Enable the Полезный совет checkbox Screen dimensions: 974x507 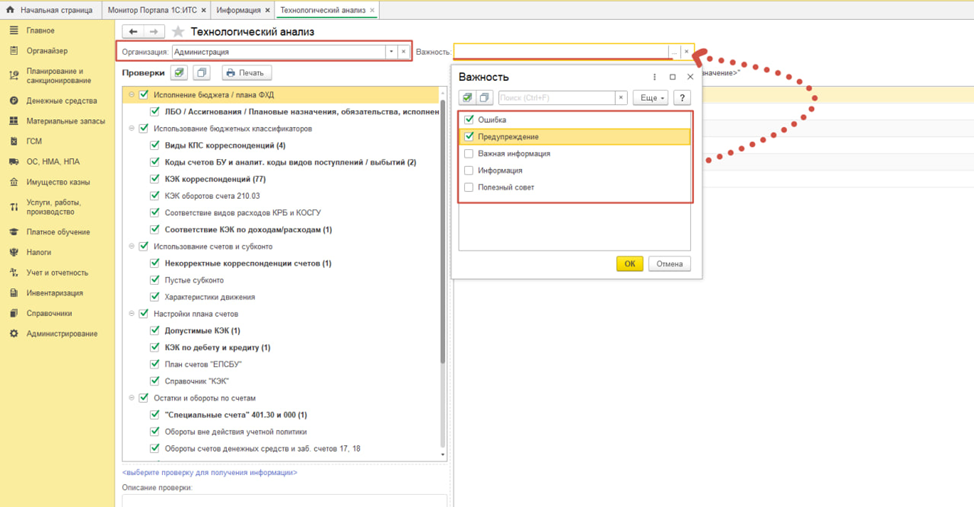coord(469,187)
